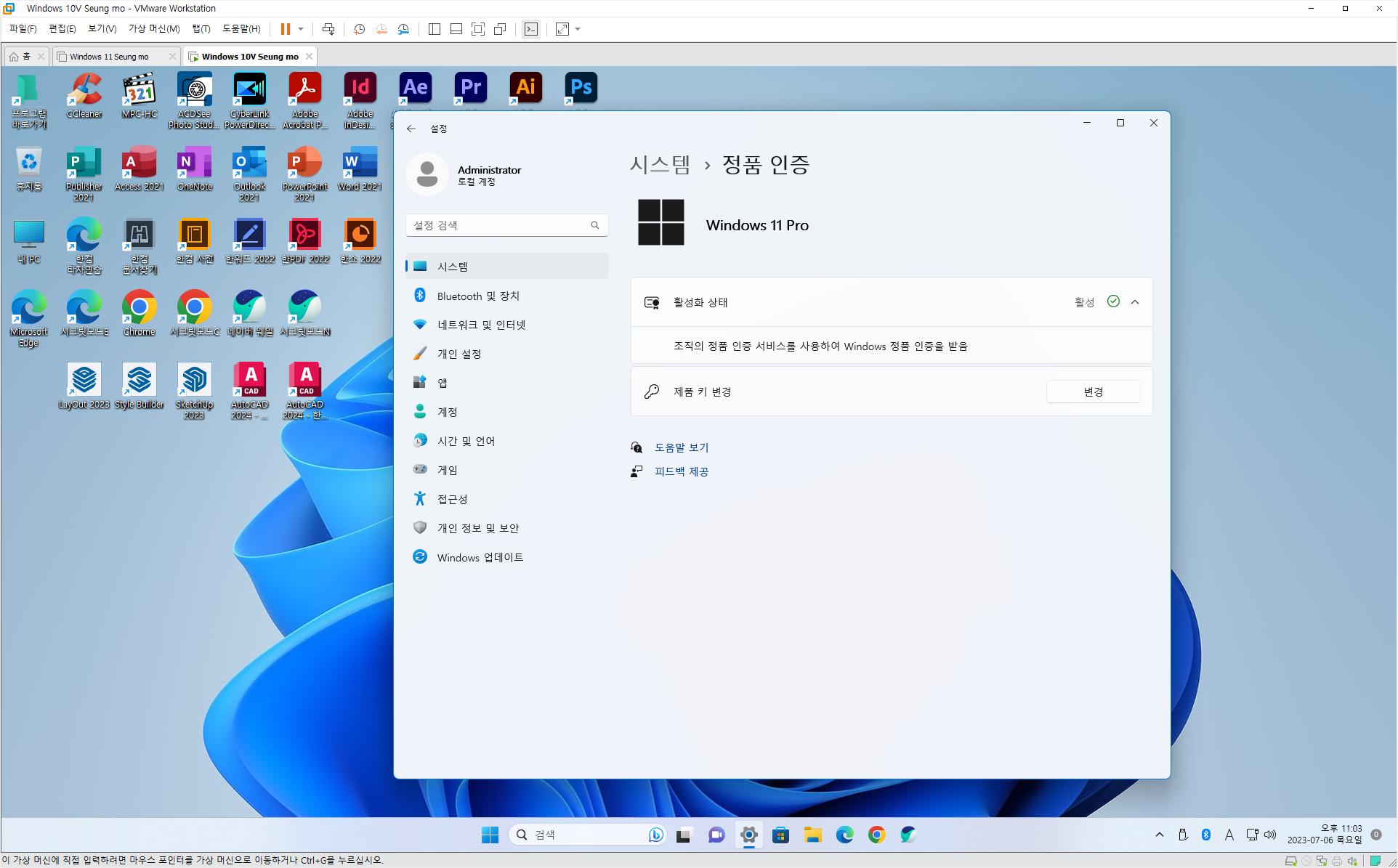Click the VMware full screen mode icon
This screenshot has height=868, width=1398.
478,29
